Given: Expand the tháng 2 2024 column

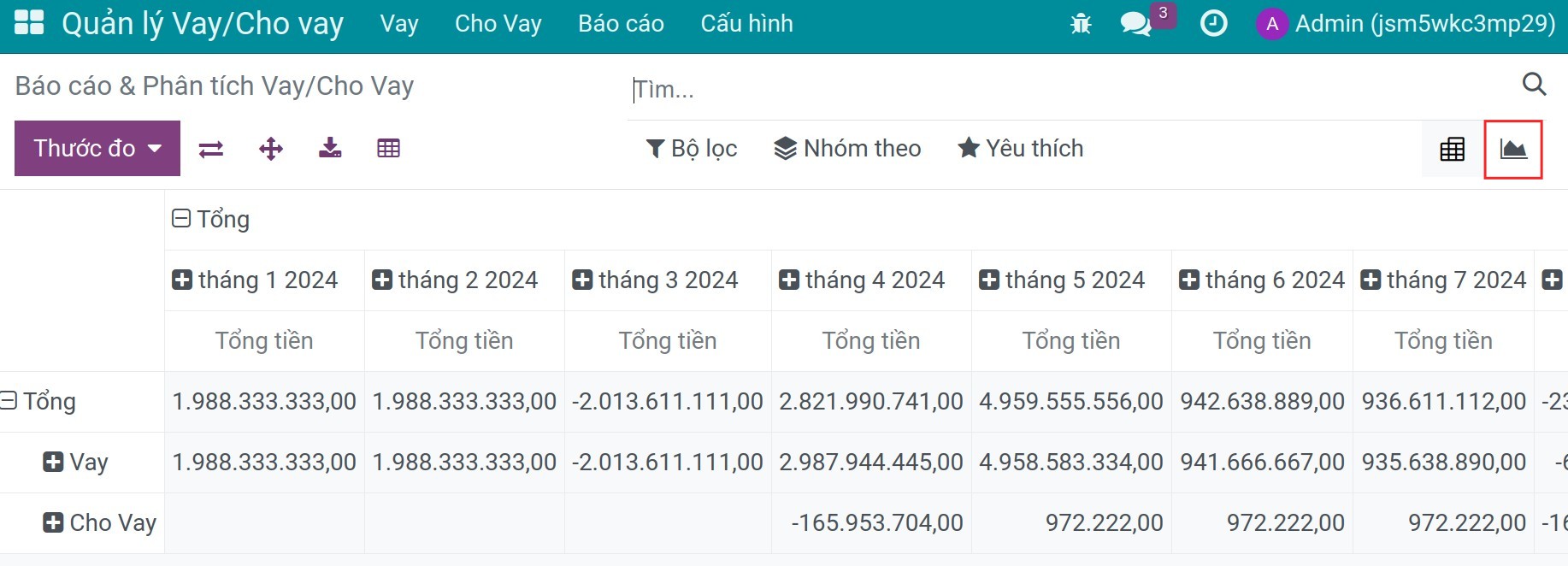Looking at the screenshot, I should point(455,280).
